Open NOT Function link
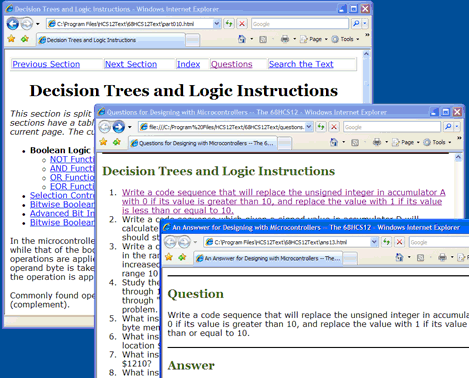 72,159
